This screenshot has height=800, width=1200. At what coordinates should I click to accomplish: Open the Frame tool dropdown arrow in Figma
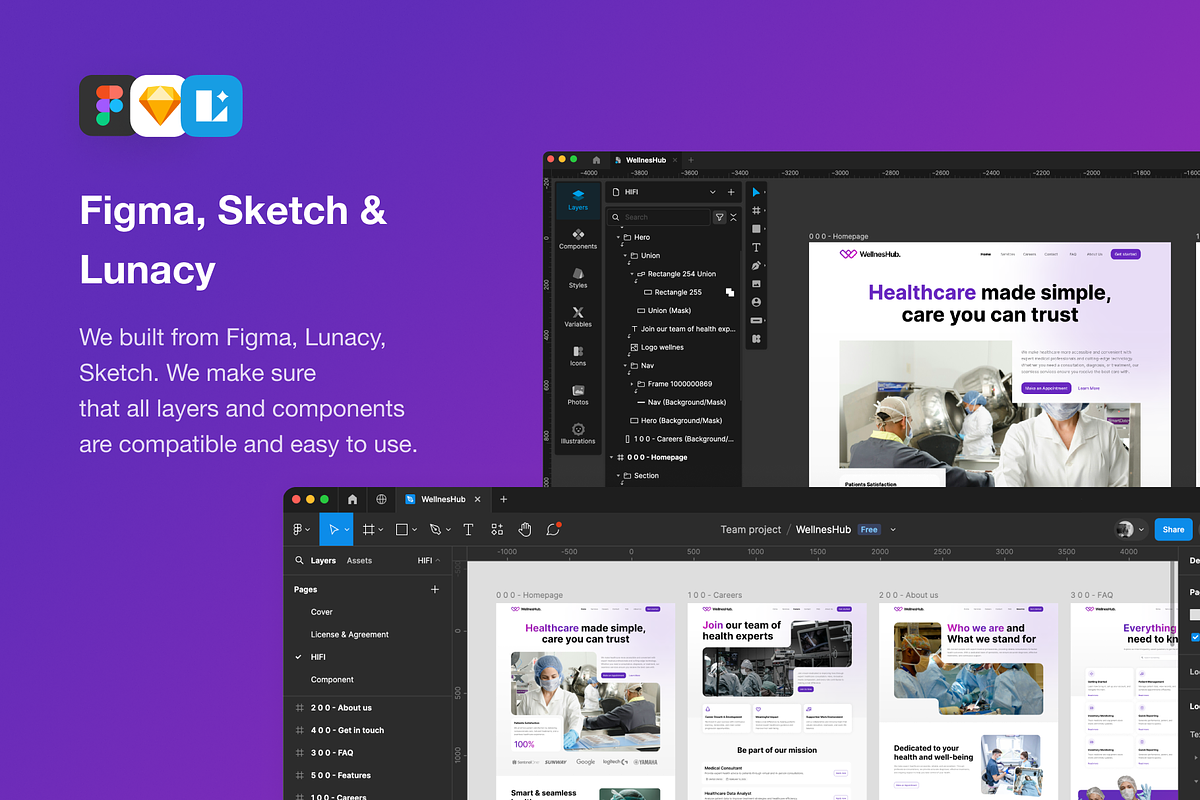[x=382, y=529]
